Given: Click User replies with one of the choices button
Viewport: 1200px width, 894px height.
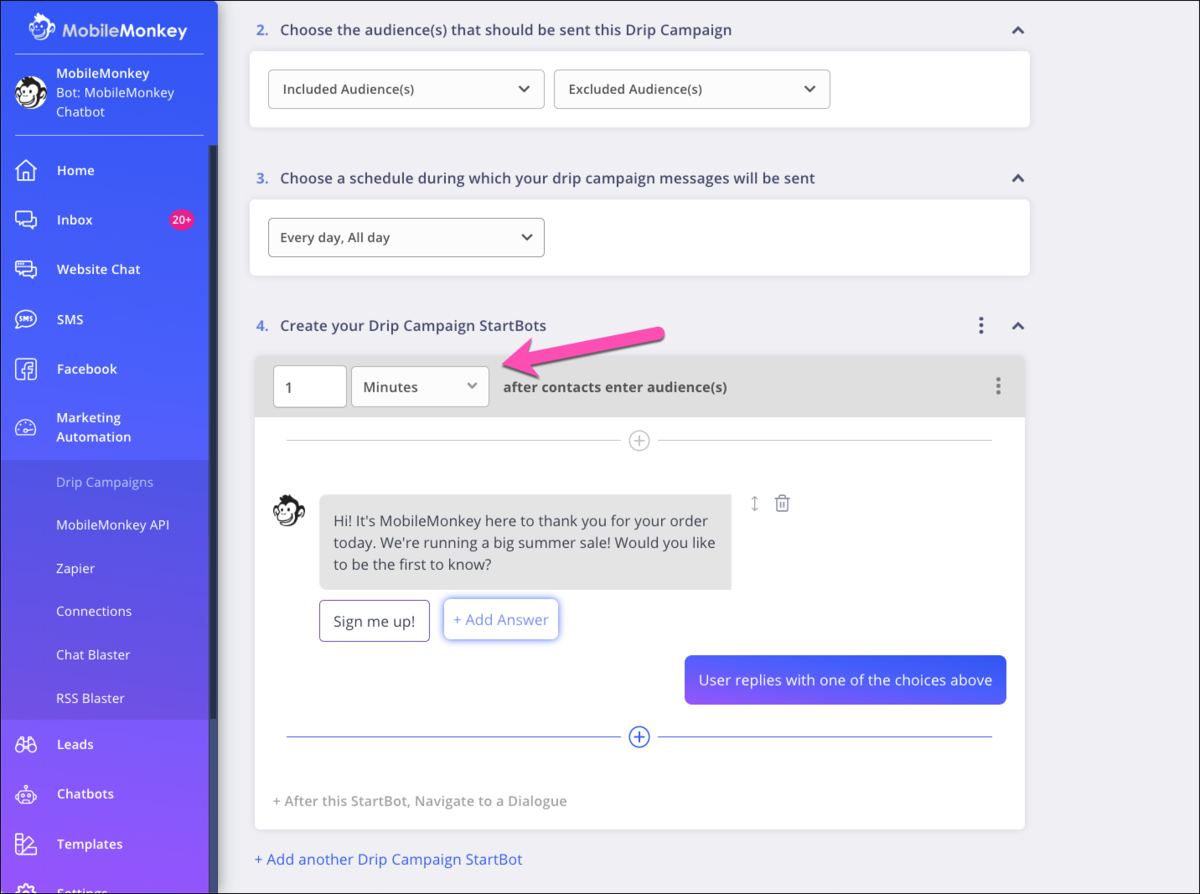Looking at the screenshot, I should 845,680.
